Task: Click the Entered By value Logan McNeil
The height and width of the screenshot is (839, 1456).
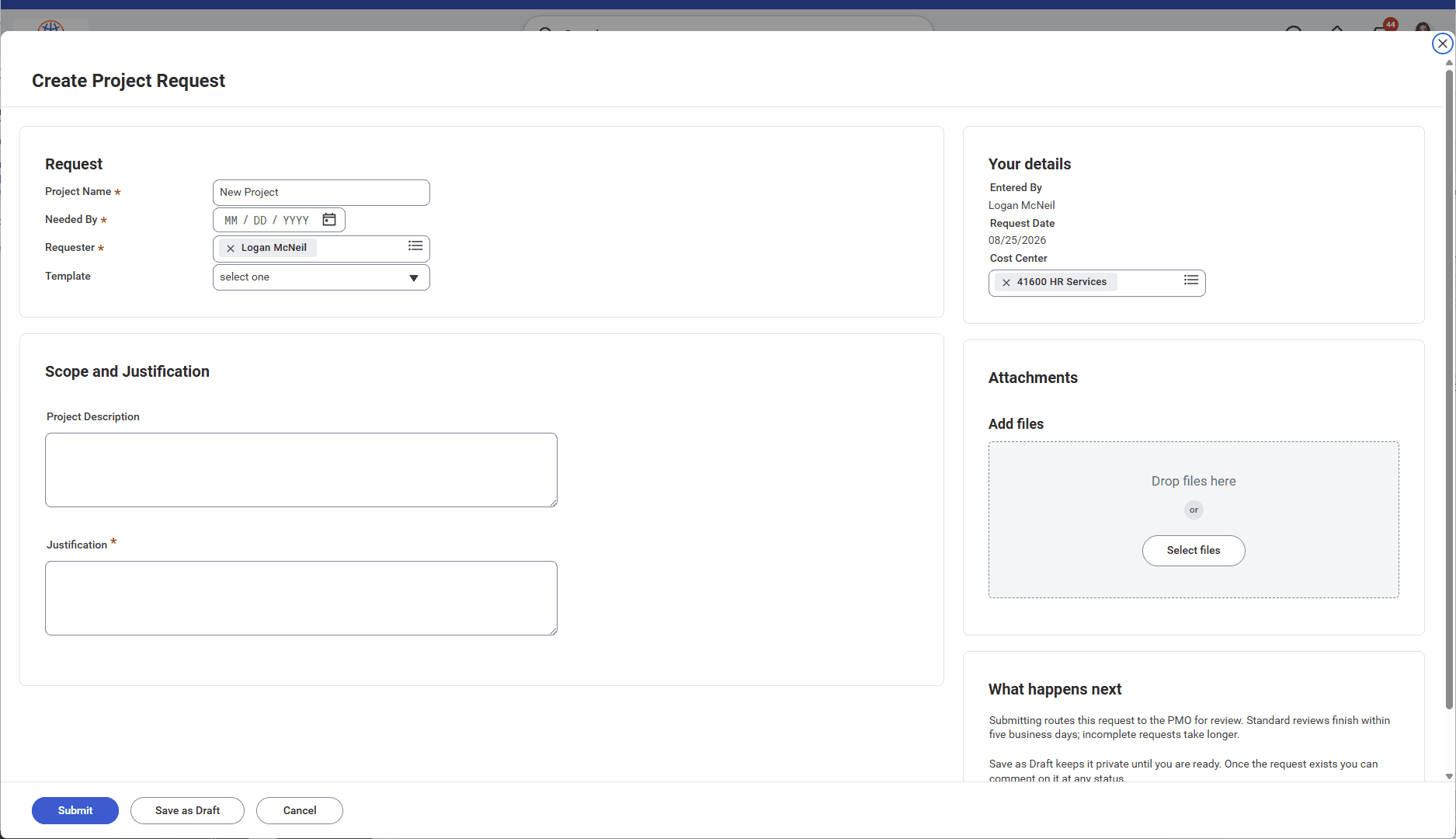Action: (x=1022, y=206)
